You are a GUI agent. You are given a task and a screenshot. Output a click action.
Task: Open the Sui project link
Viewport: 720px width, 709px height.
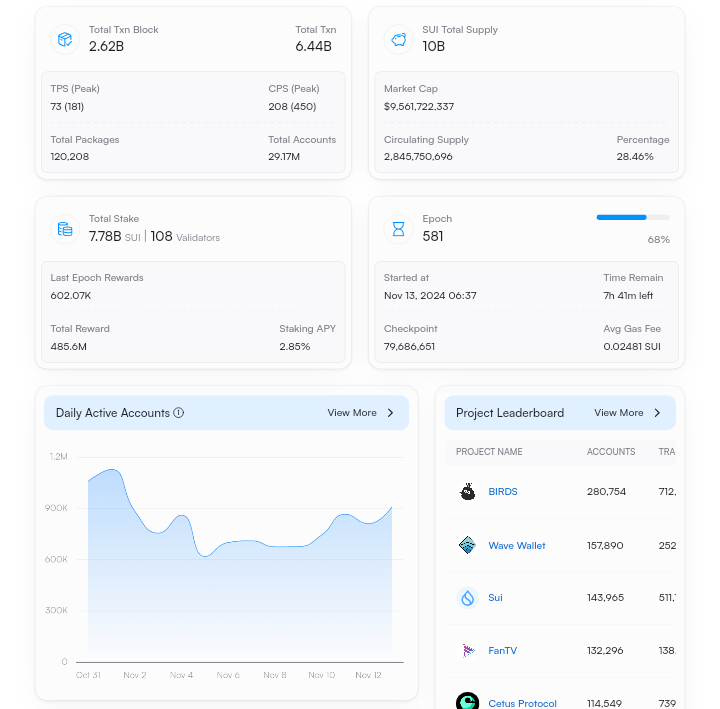[x=495, y=597]
